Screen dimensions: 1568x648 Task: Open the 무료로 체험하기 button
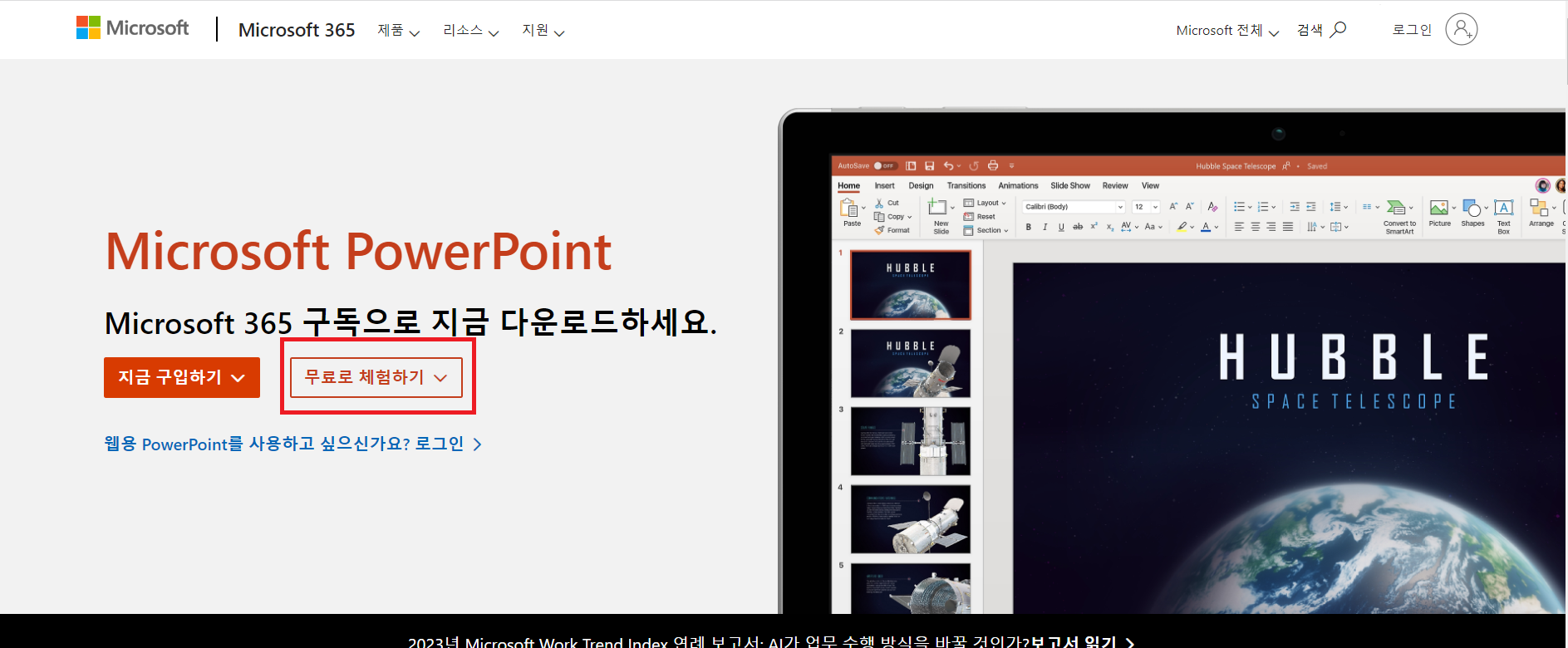376,377
